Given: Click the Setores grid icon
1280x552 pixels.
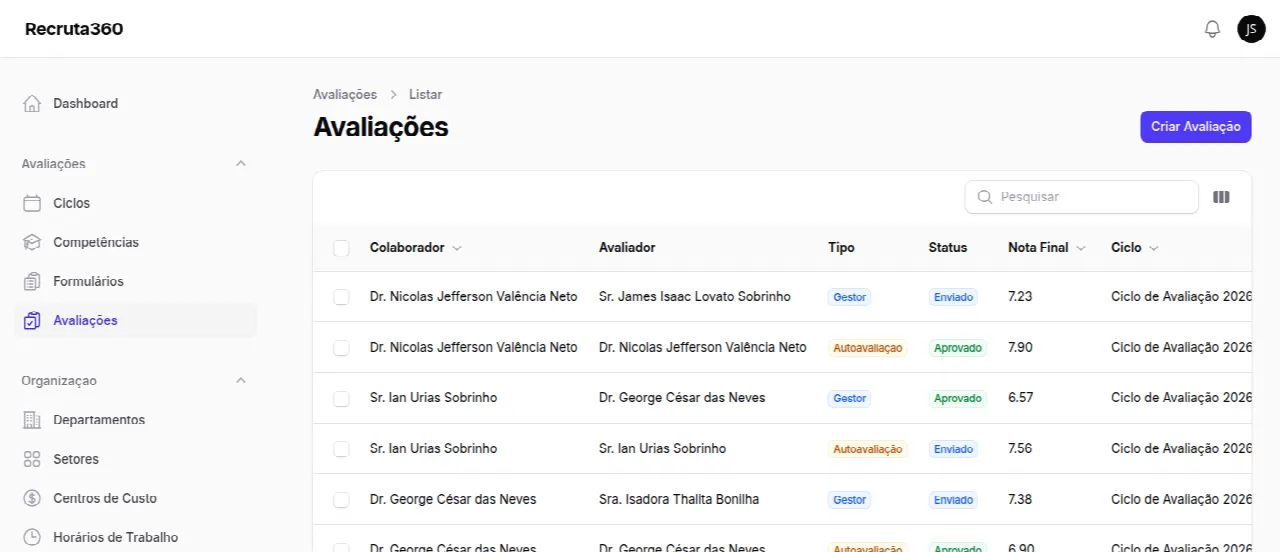Looking at the screenshot, I should [32, 459].
